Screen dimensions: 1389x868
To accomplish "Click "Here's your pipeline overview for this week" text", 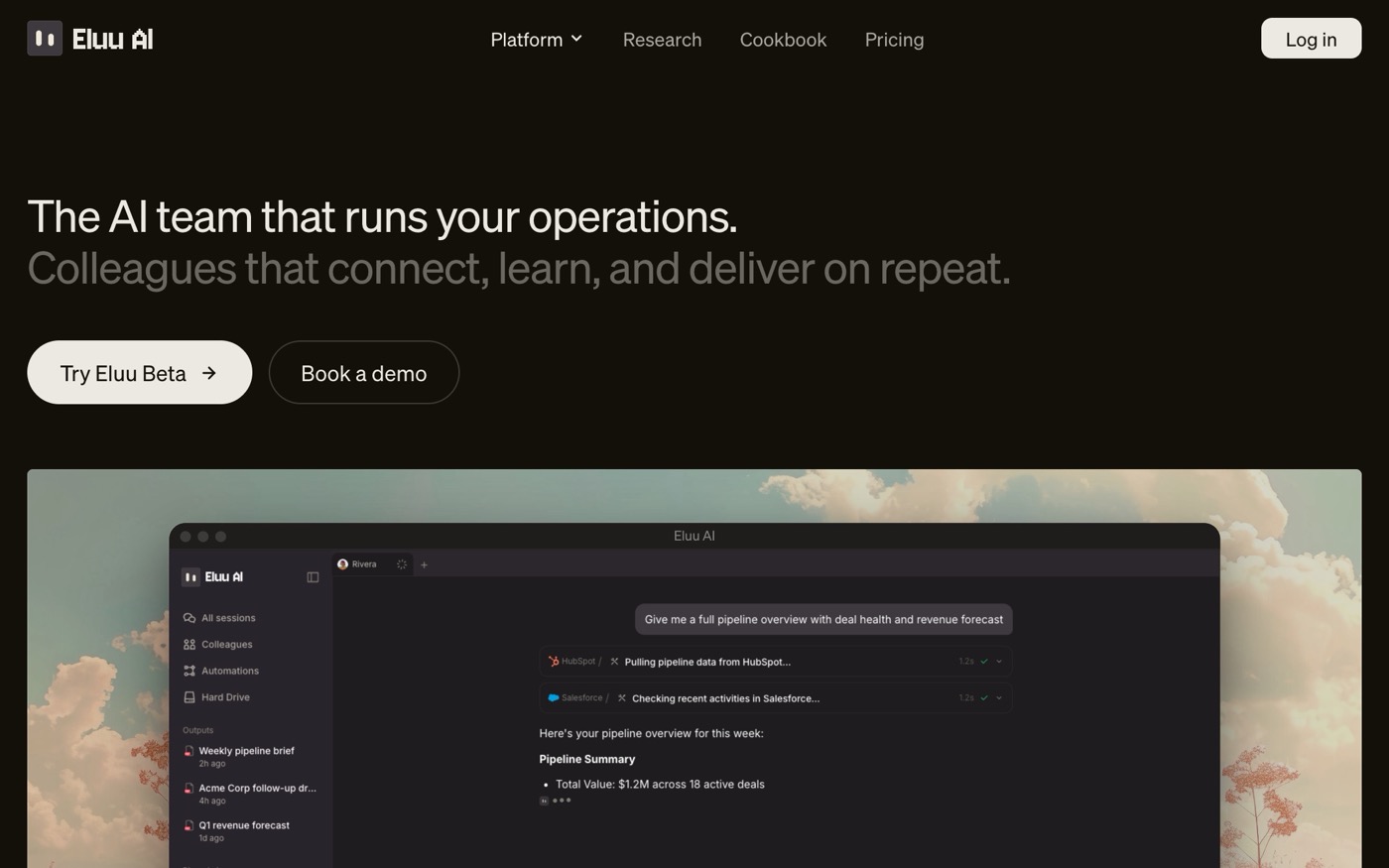I will pos(652,734).
